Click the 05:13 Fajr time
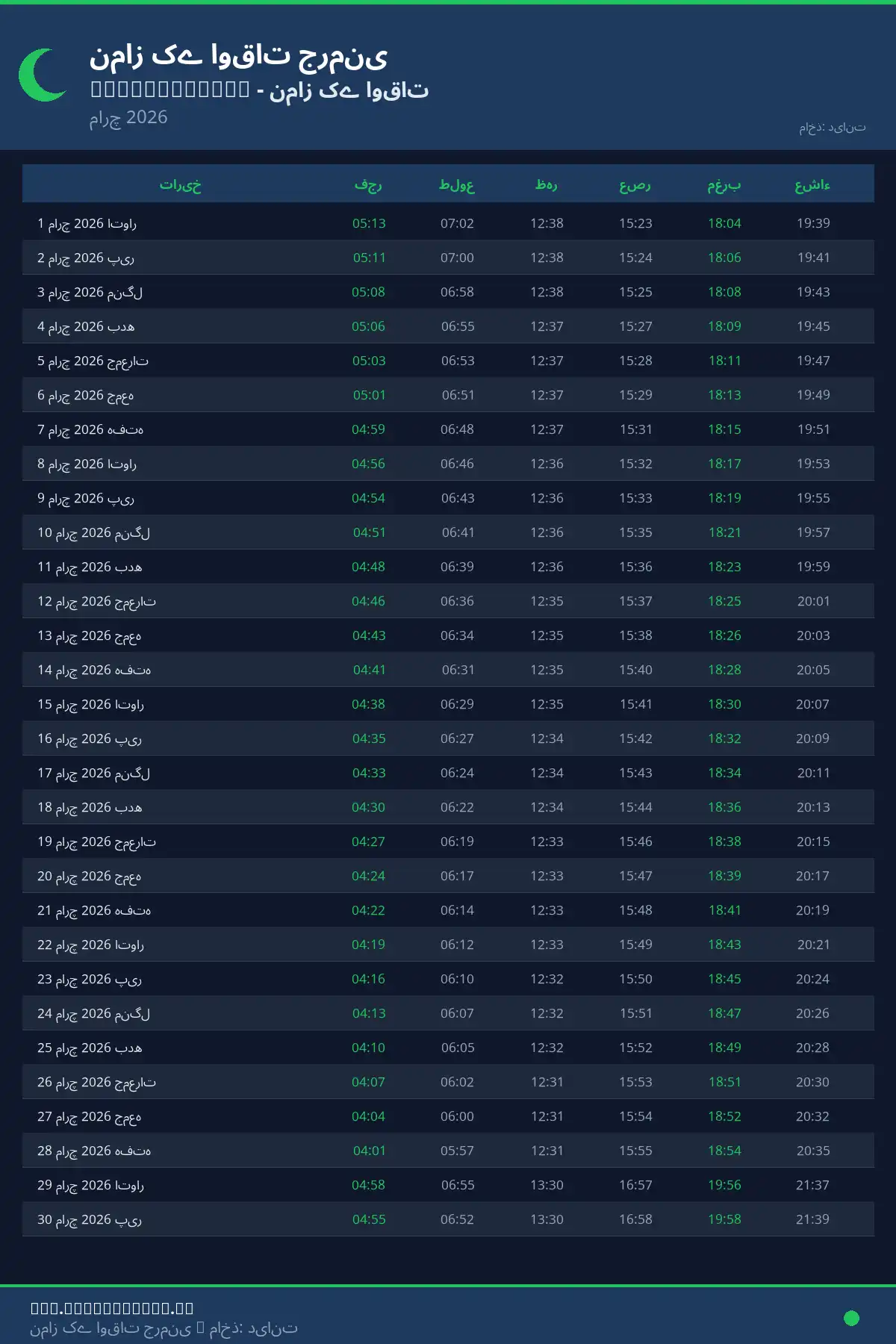896x1344 pixels. coord(369,223)
